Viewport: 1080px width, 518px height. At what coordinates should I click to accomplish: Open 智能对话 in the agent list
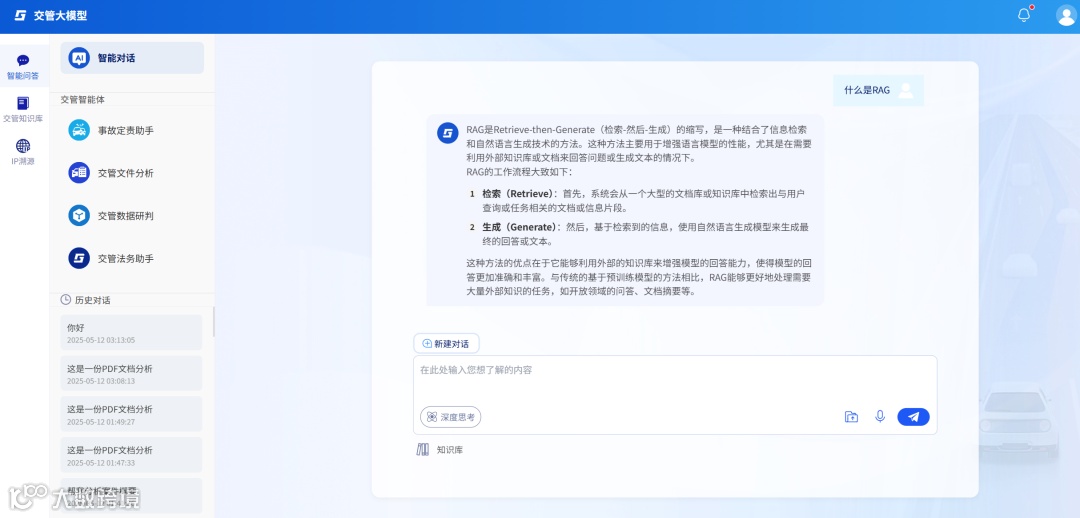click(132, 58)
